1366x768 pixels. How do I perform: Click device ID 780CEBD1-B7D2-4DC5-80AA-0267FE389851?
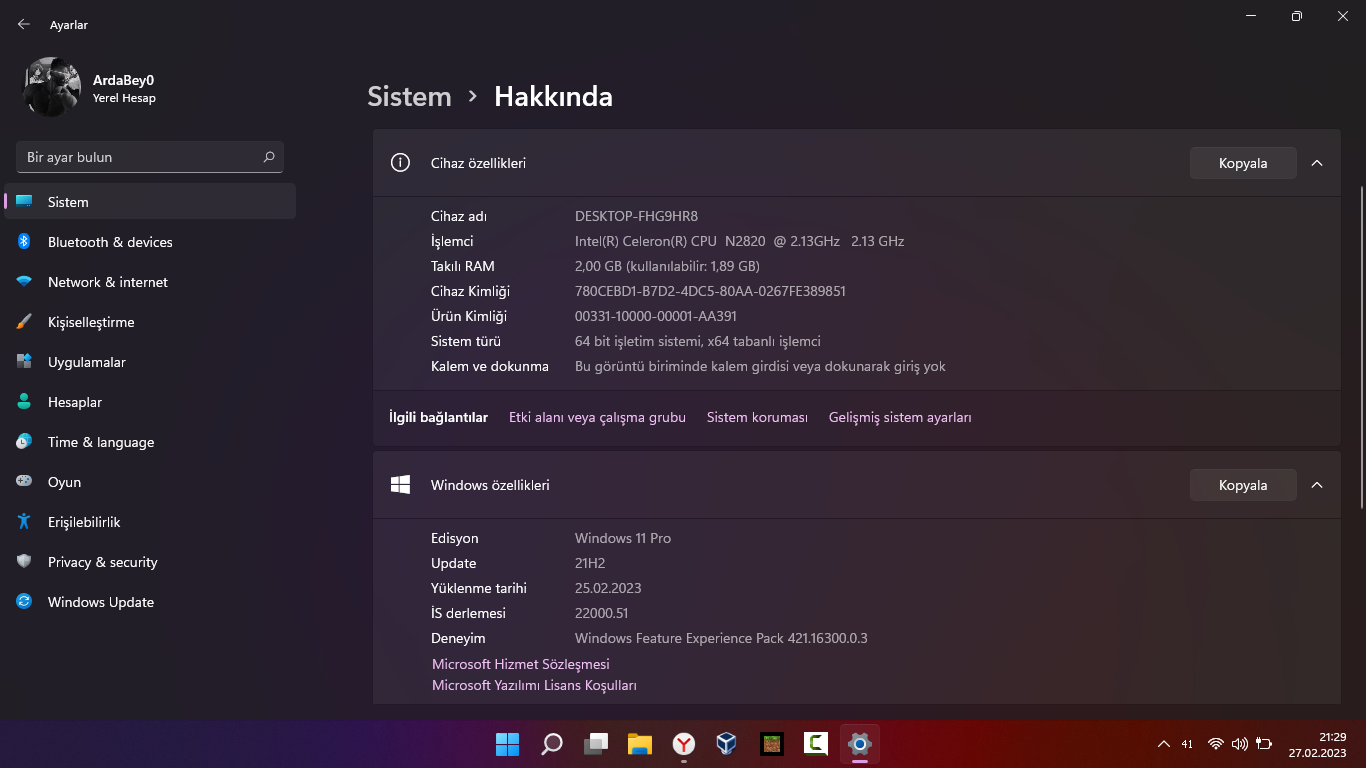pyautogui.click(x=710, y=291)
